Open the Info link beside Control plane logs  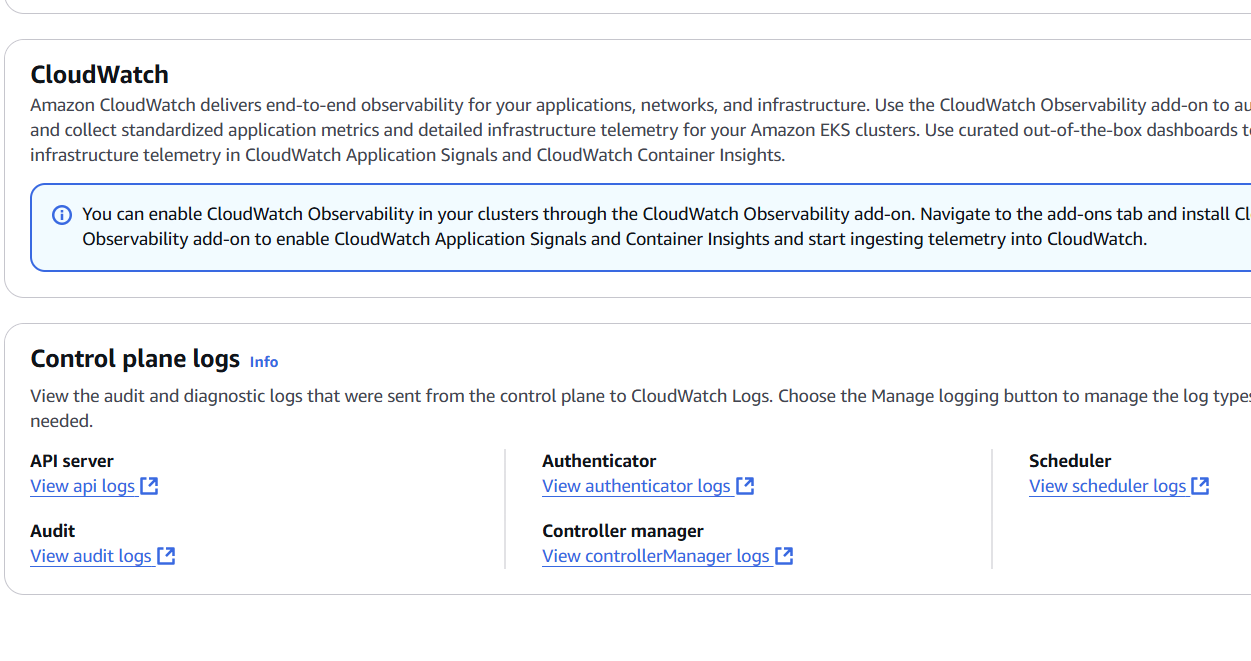click(x=264, y=362)
